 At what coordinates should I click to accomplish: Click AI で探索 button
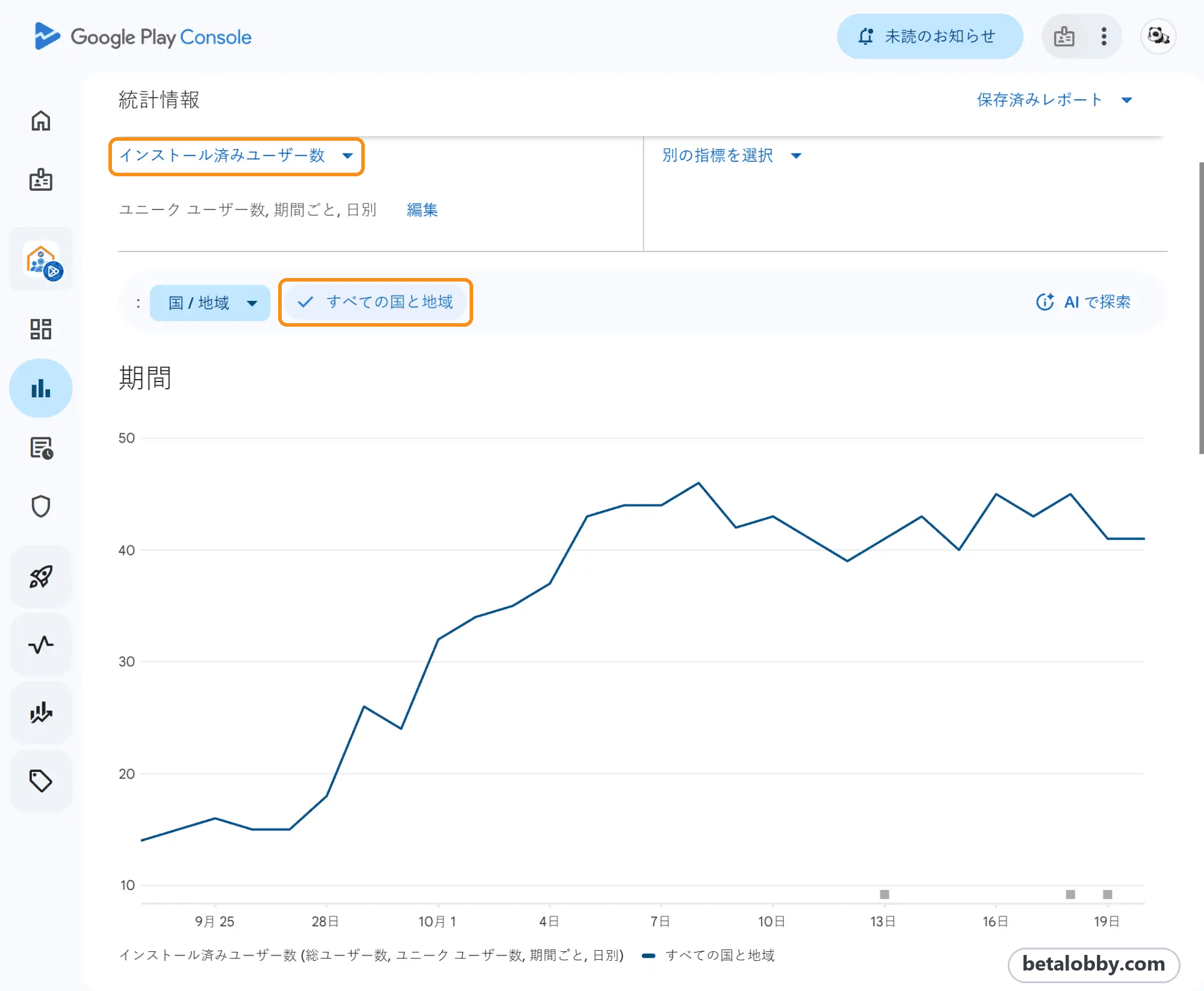1083,302
